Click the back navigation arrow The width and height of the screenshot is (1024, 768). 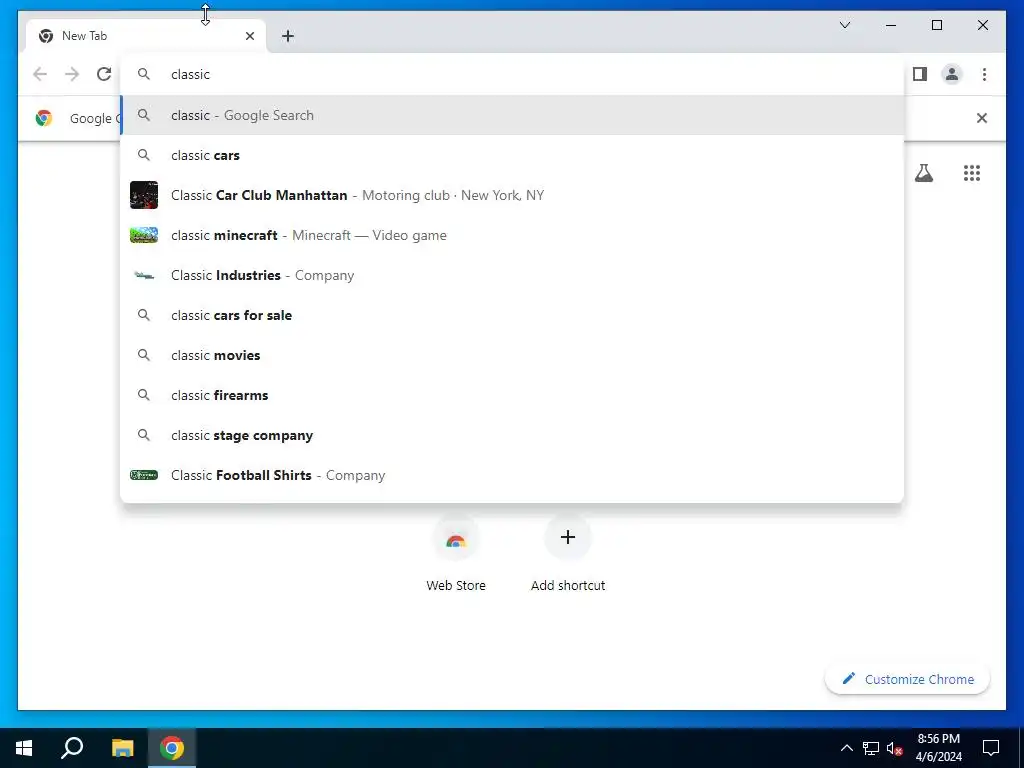(x=40, y=74)
